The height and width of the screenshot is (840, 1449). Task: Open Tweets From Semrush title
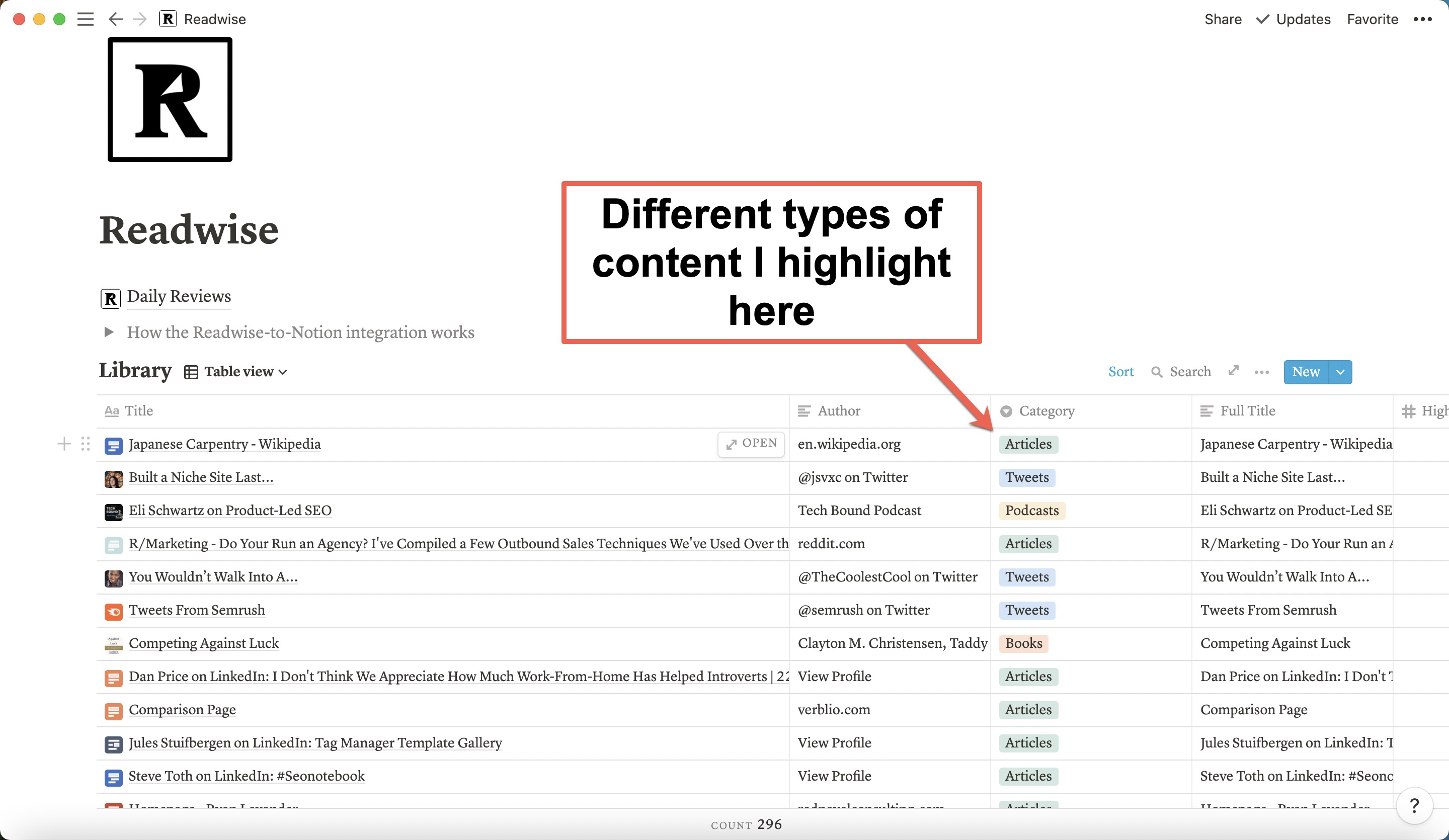click(x=197, y=610)
